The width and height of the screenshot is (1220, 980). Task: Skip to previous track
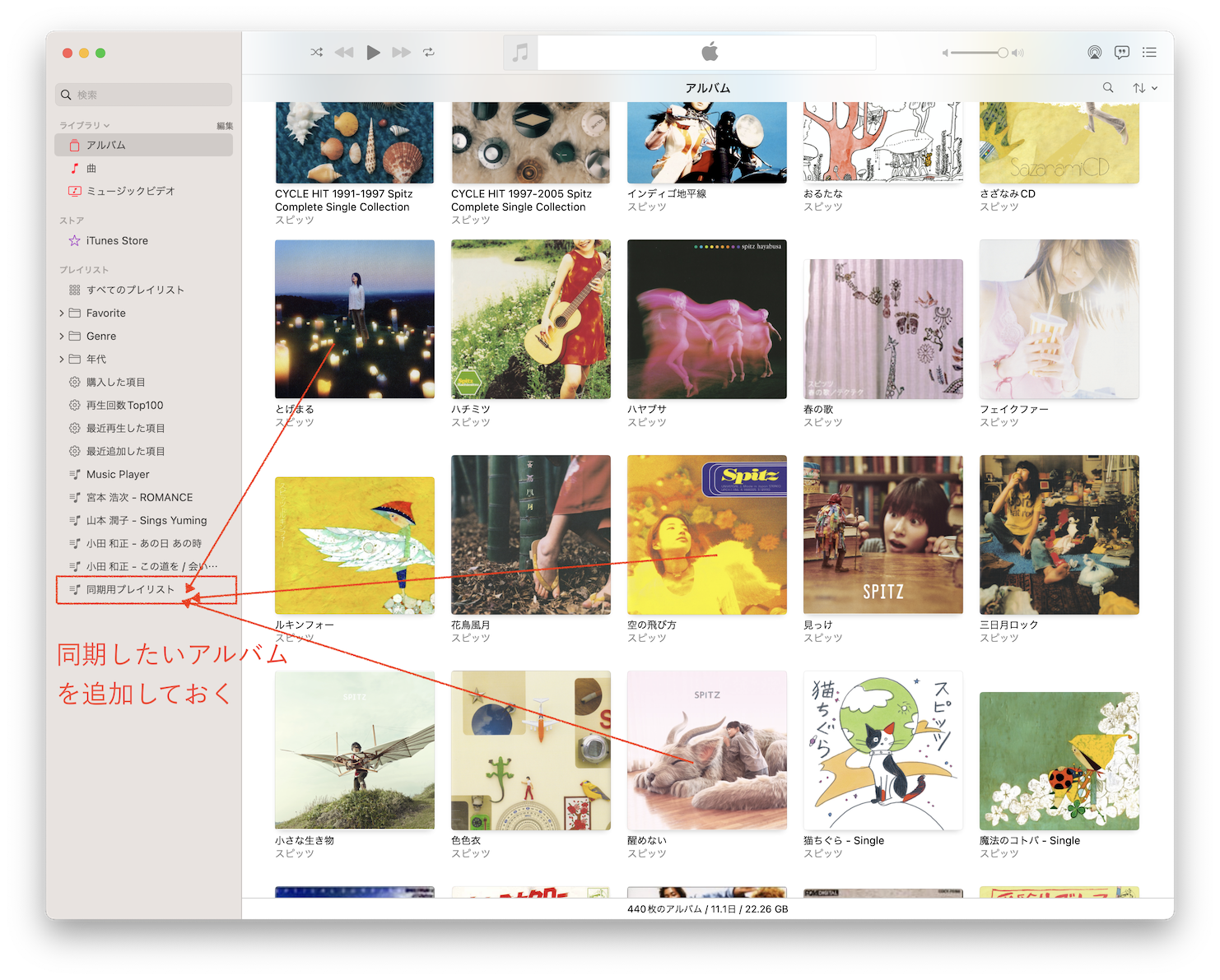[x=344, y=53]
